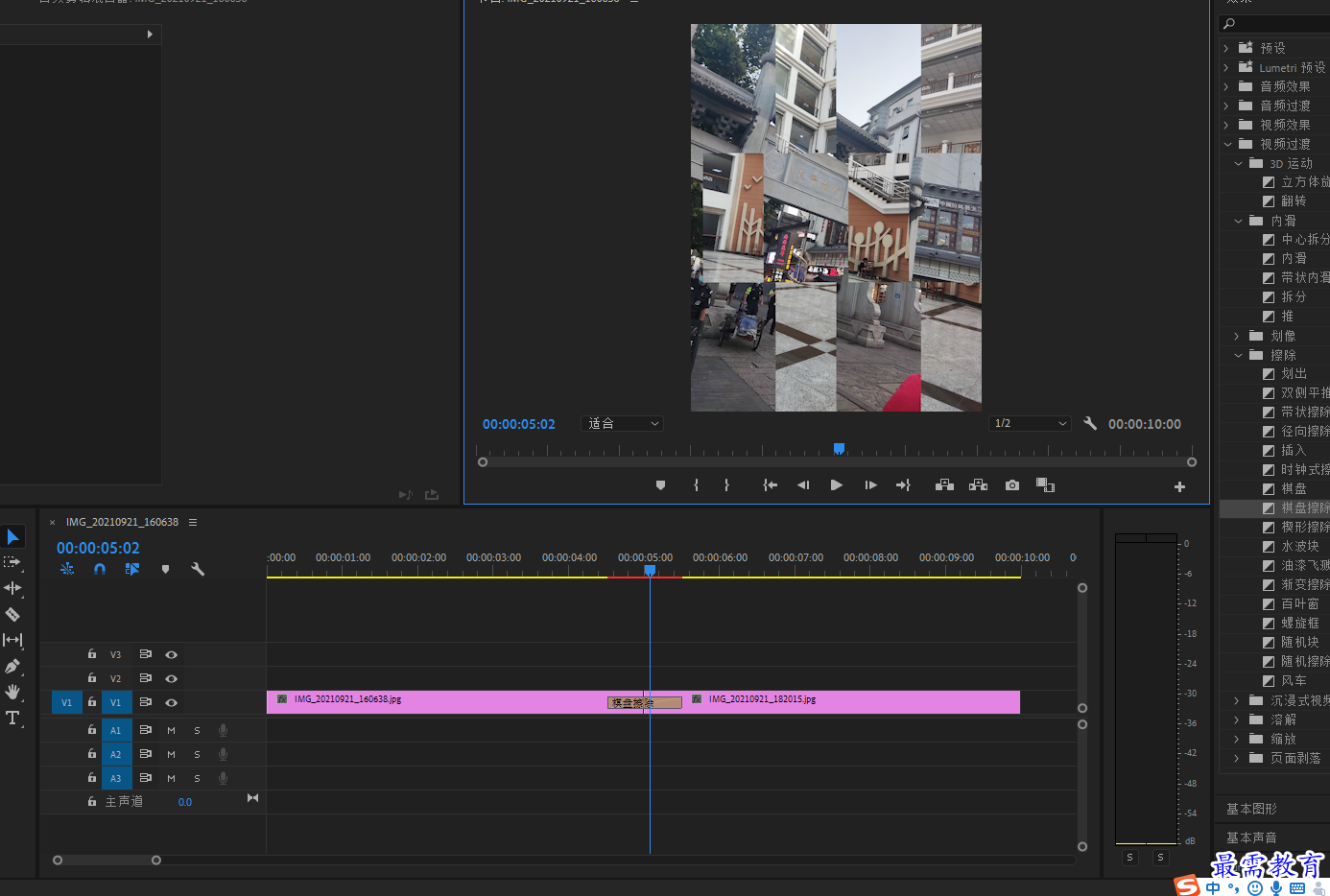Image resolution: width=1330 pixels, height=896 pixels.
Task: Open the 基本图形 panel
Action: tap(1251, 809)
